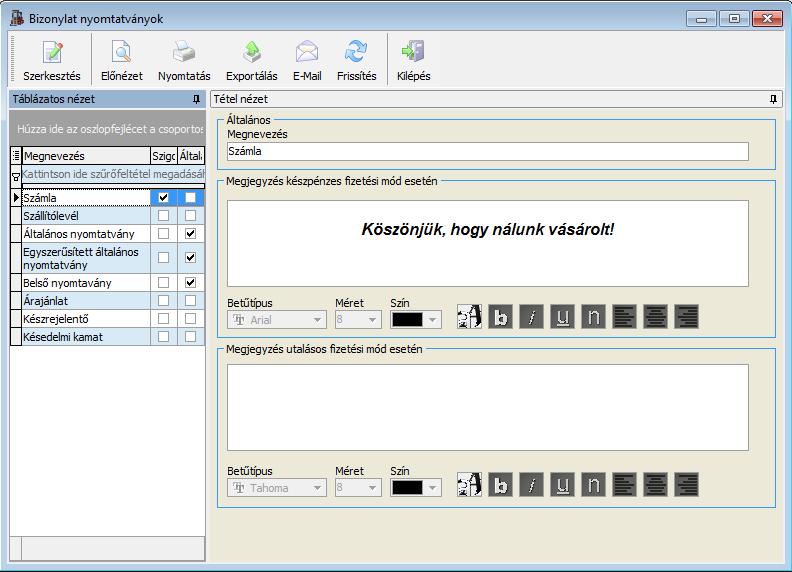Image resolution: width=792 pixels, height=572 pixels.
Task: Click the 'n' format button in transfer-payment note
Action: 593,485
